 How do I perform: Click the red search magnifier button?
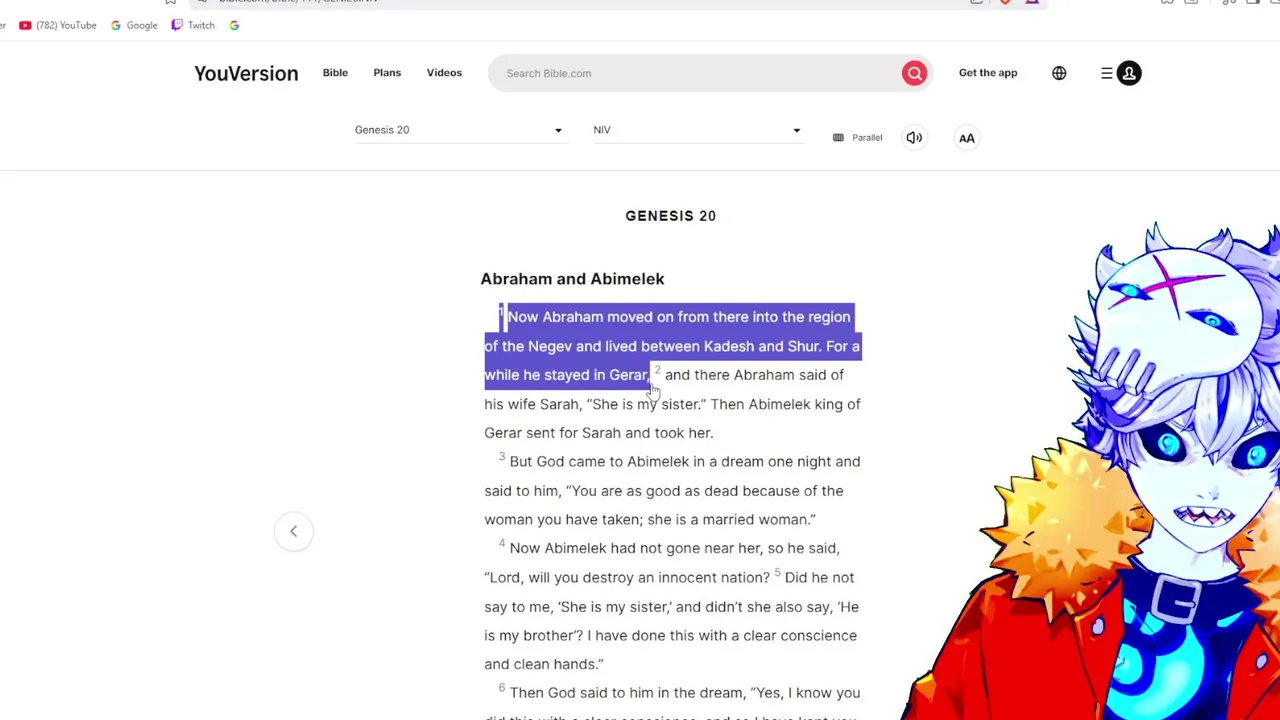pyautogui.click(x=914, y=73)
